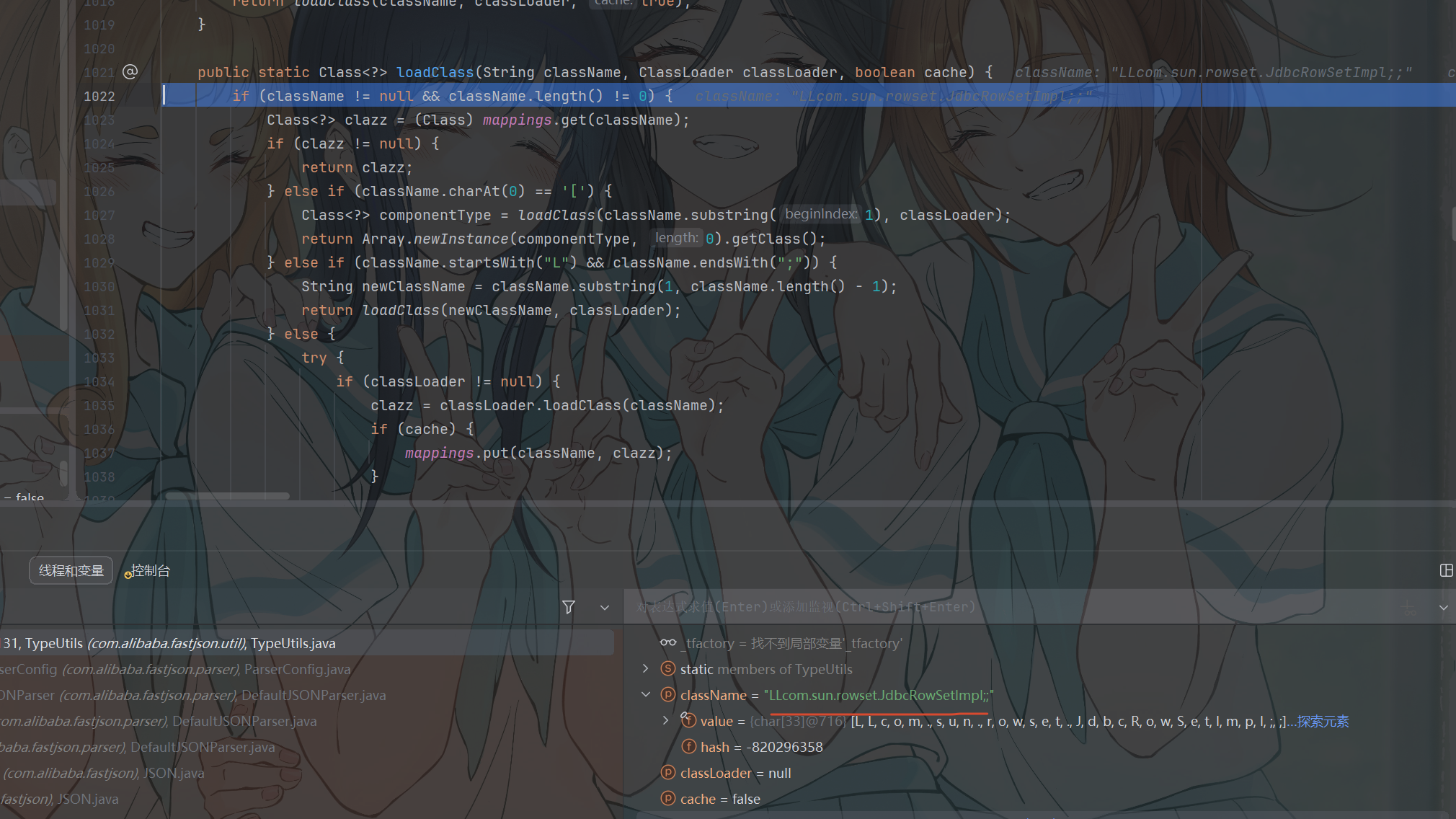
Task: Click the beginIndex inlay hint on line 1027
Action: pyautogui.click(x=821, y=214)
